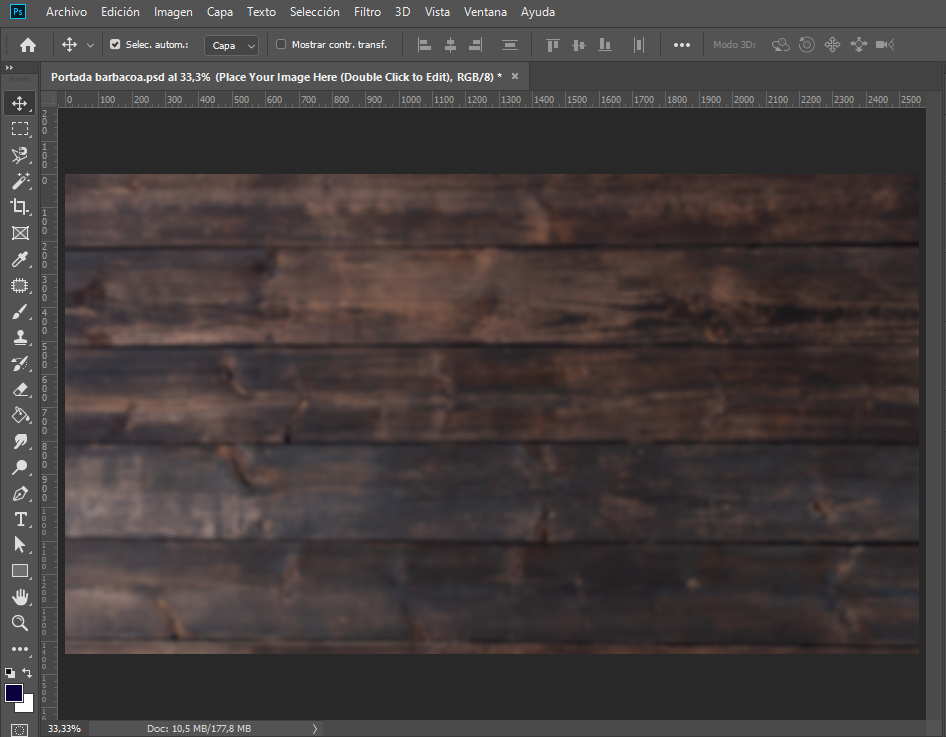
Task: Toggle Quick Mask mode
Action: (19, 730)
